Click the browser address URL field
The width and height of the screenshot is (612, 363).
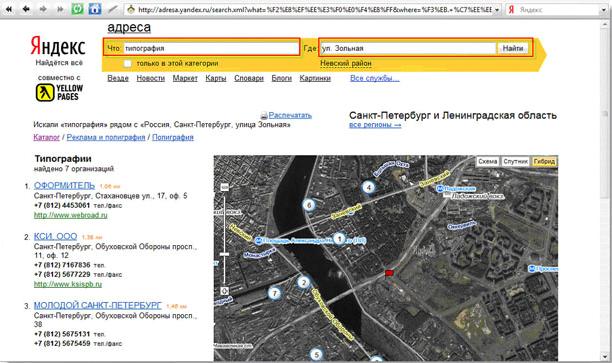pos(314,10)
